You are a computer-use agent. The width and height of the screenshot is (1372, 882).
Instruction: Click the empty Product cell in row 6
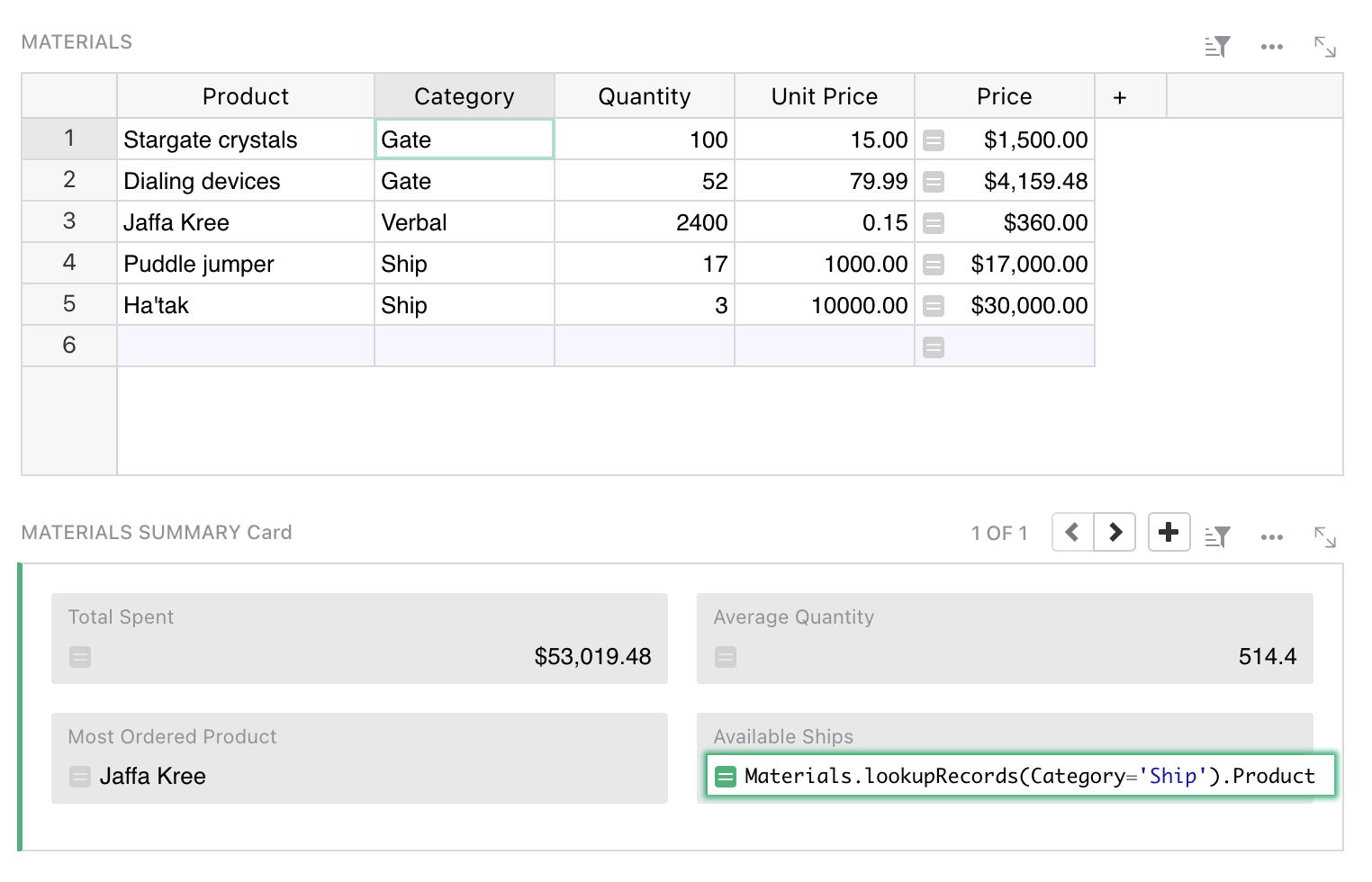(245, 346)
